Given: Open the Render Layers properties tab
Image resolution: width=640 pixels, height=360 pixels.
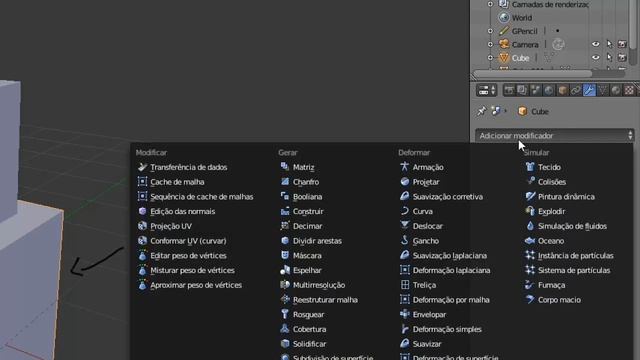Looking at the screenshot, I should (522, 90).
